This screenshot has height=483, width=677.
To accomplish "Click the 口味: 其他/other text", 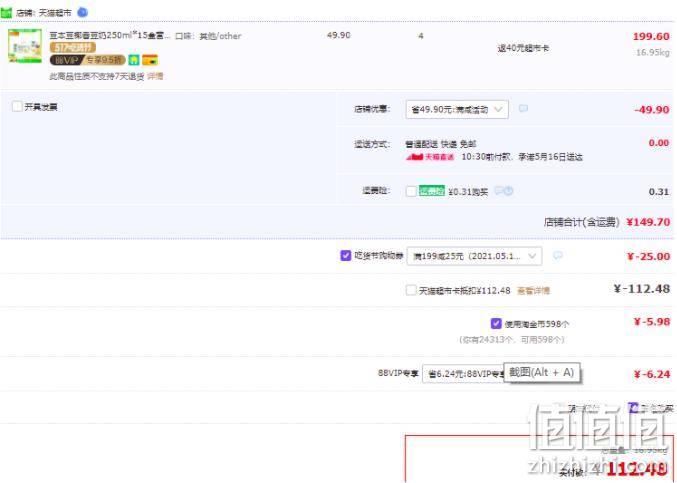I will pos(208,36).
